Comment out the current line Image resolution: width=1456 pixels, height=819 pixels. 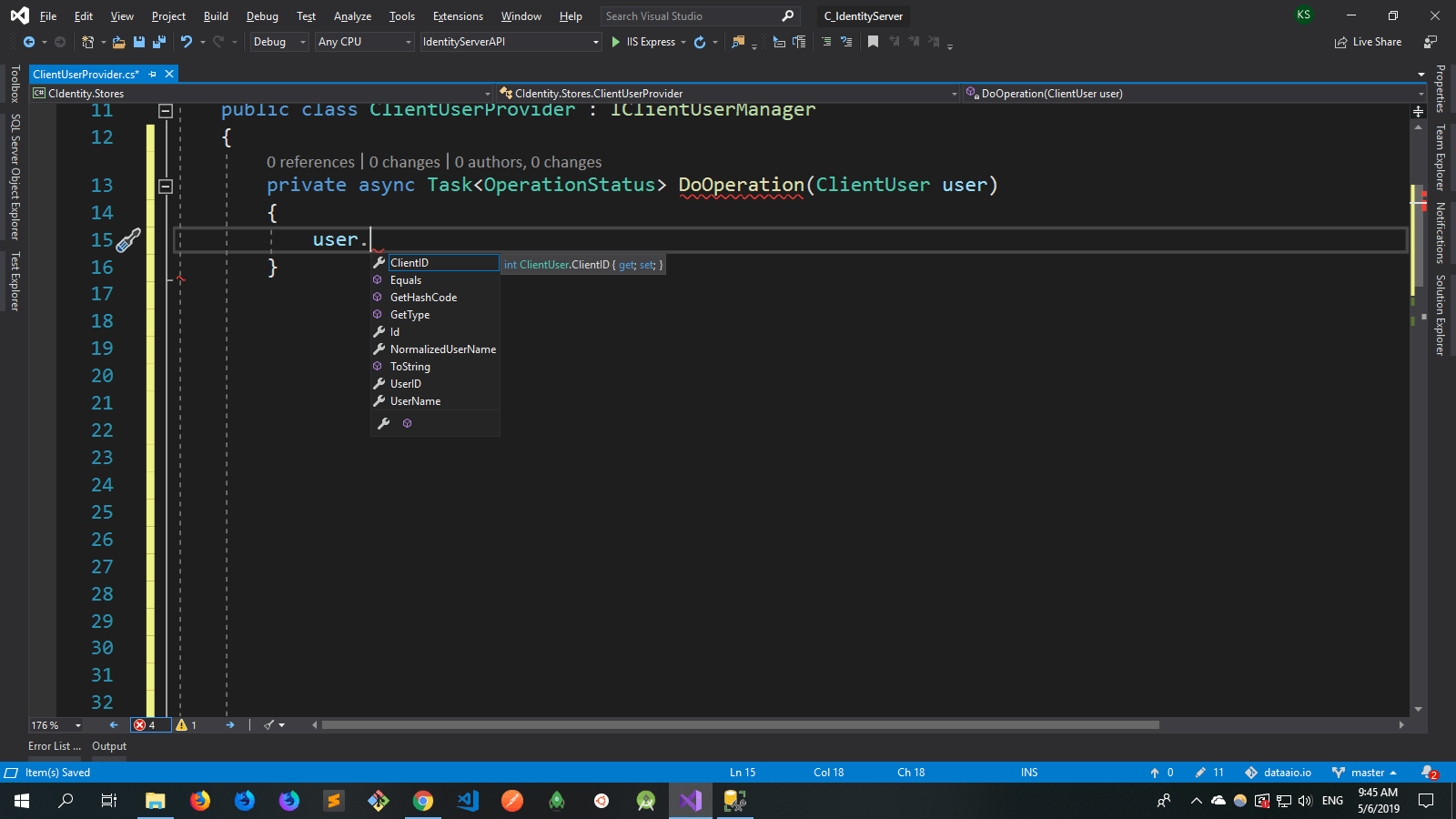(x=825, y=42)
